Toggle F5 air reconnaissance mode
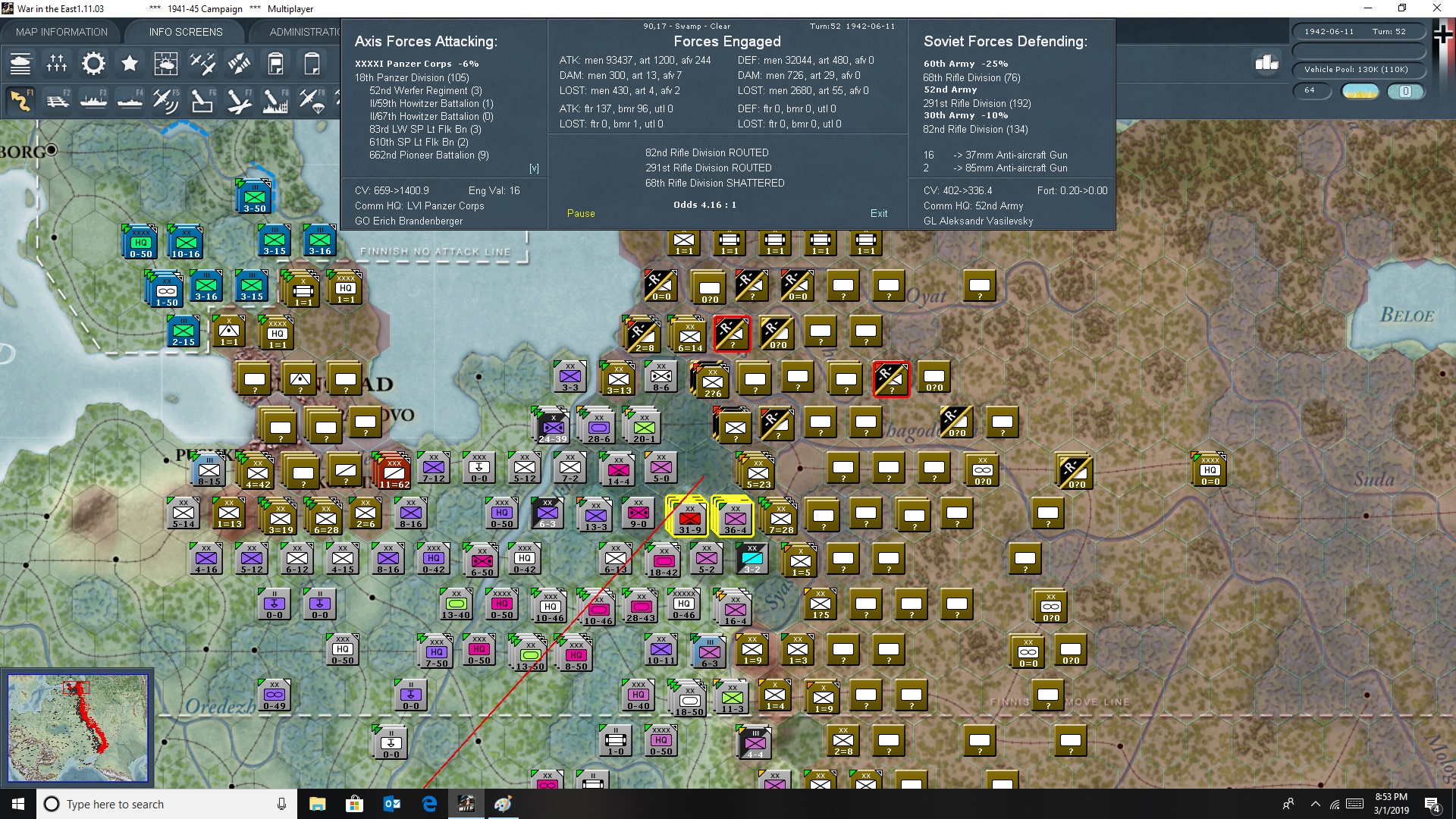Image resolution: width=1456 pixels, height=819 pixels. (x=166, y=100)
